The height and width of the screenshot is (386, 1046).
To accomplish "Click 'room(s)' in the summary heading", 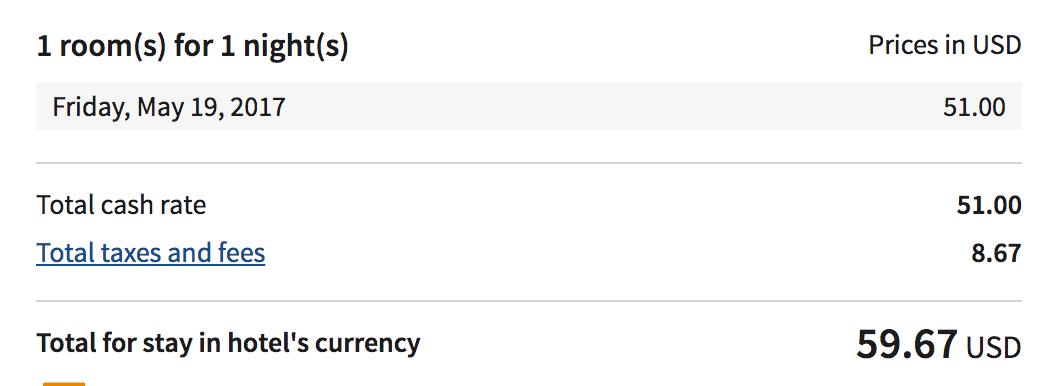I will click(113, 47).
